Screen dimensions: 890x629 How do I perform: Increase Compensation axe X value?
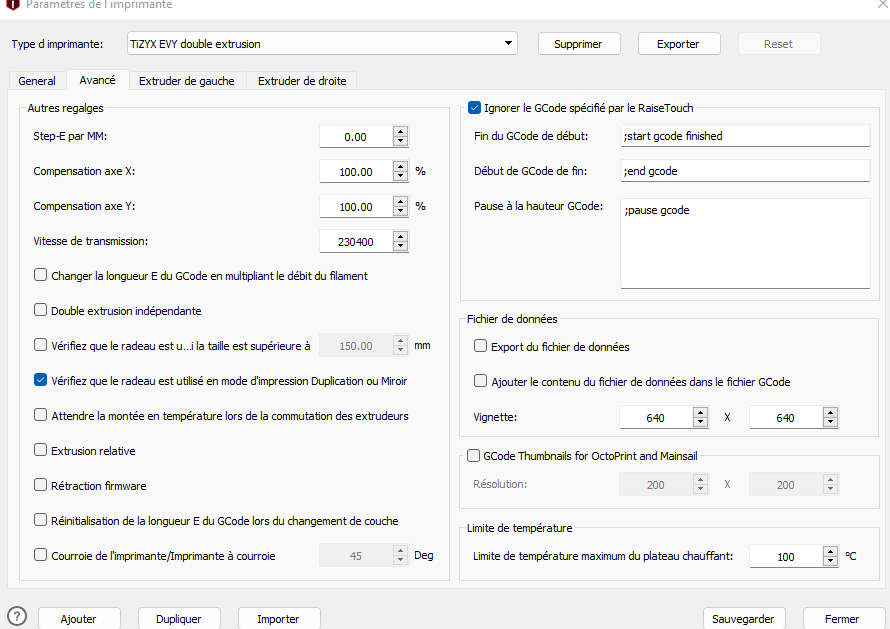tap(401, 166)
